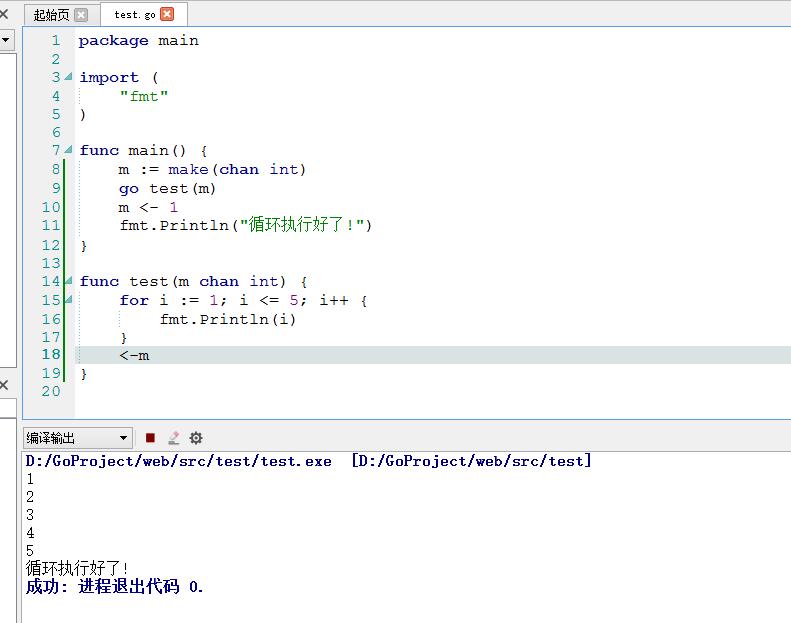Collapse func test fold marker on line 14

[69, 280]
